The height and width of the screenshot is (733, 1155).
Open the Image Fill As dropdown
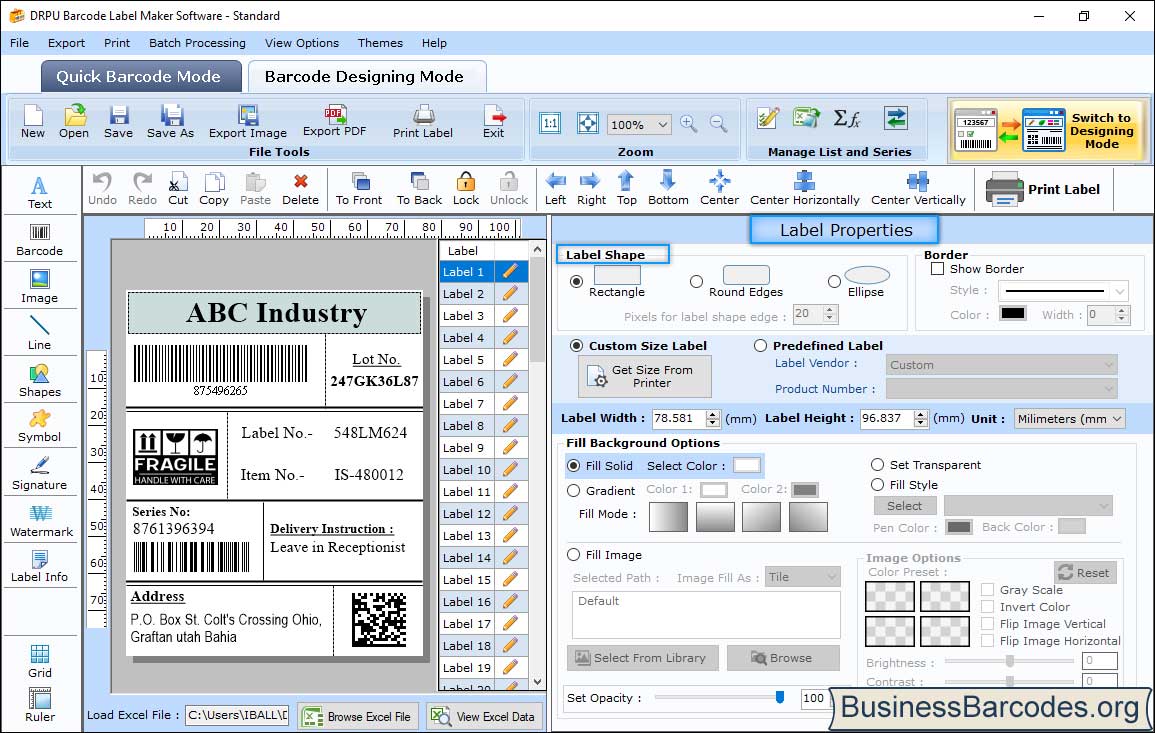(x=832, y=577)
